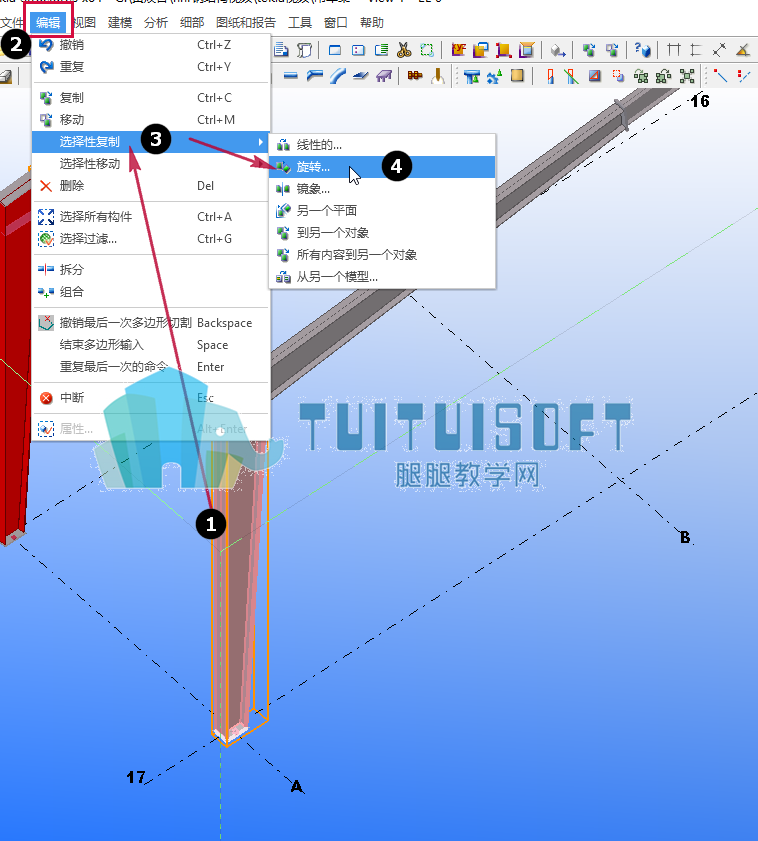Select the create weld icon

[438, 76]
